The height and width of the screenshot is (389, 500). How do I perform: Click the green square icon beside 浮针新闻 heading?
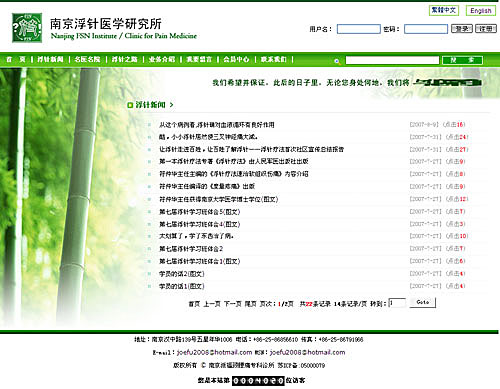point(130,105)
